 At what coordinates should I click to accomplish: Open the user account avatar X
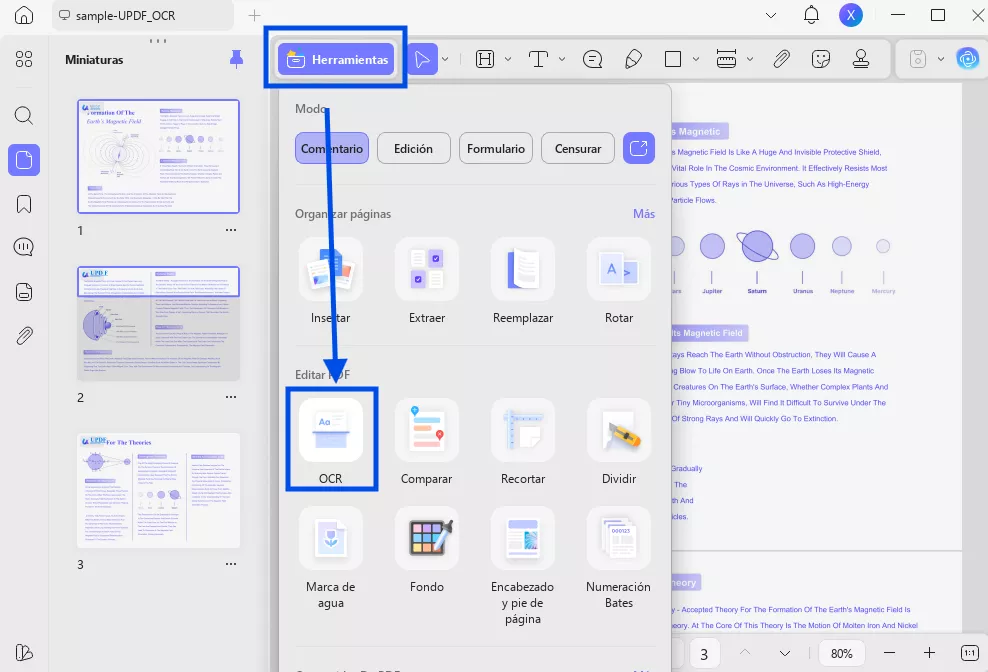(851, 15)
